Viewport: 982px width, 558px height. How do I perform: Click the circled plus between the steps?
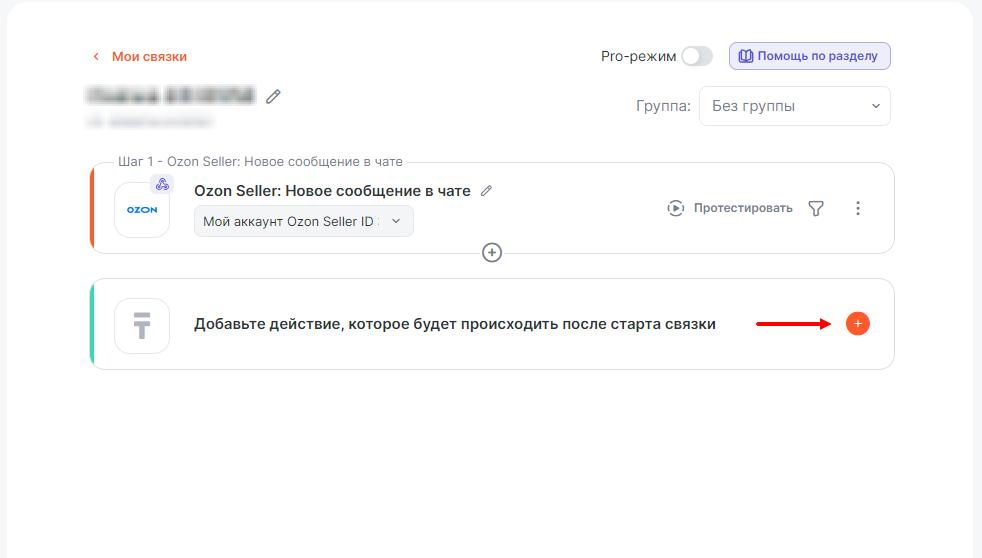[492, 253]
